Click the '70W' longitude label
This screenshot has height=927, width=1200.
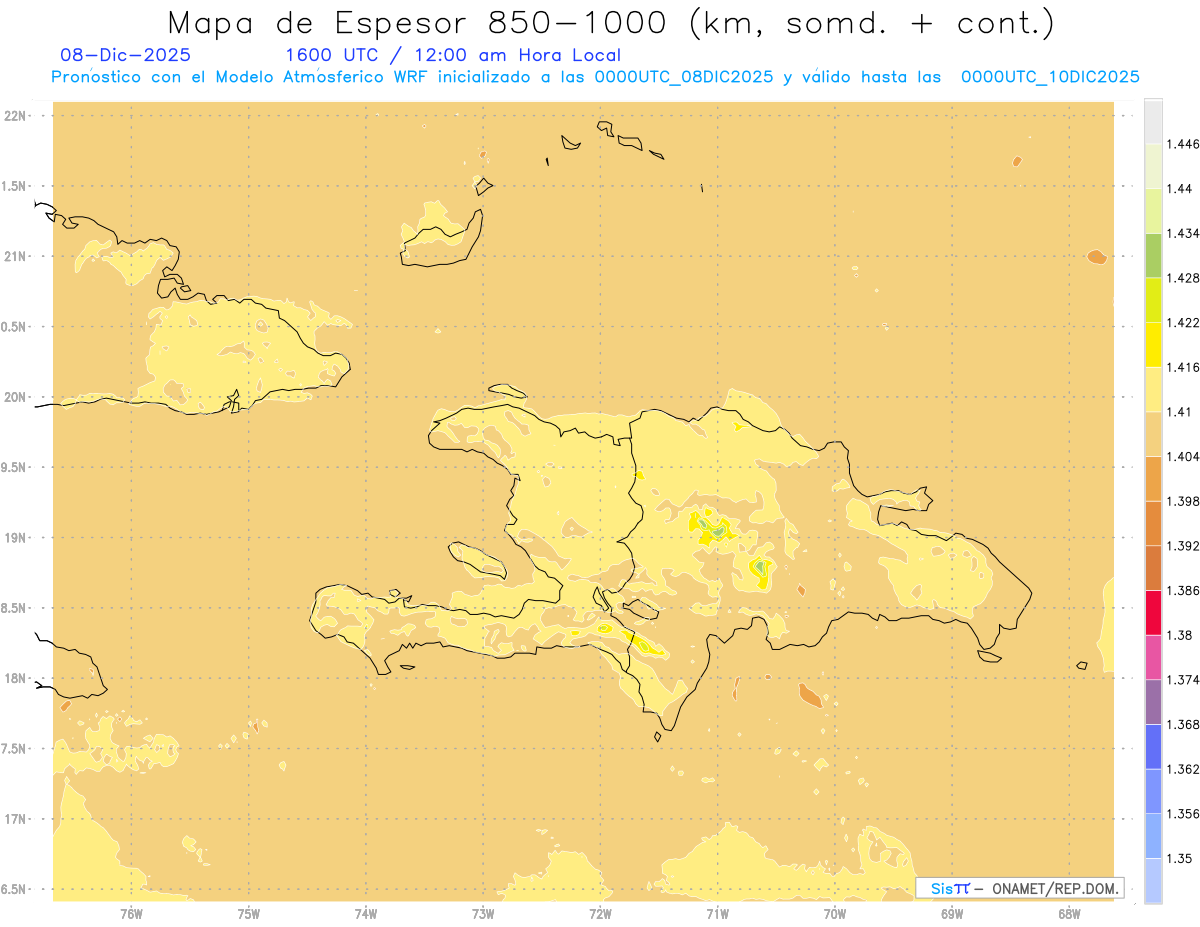pos(834,914)
